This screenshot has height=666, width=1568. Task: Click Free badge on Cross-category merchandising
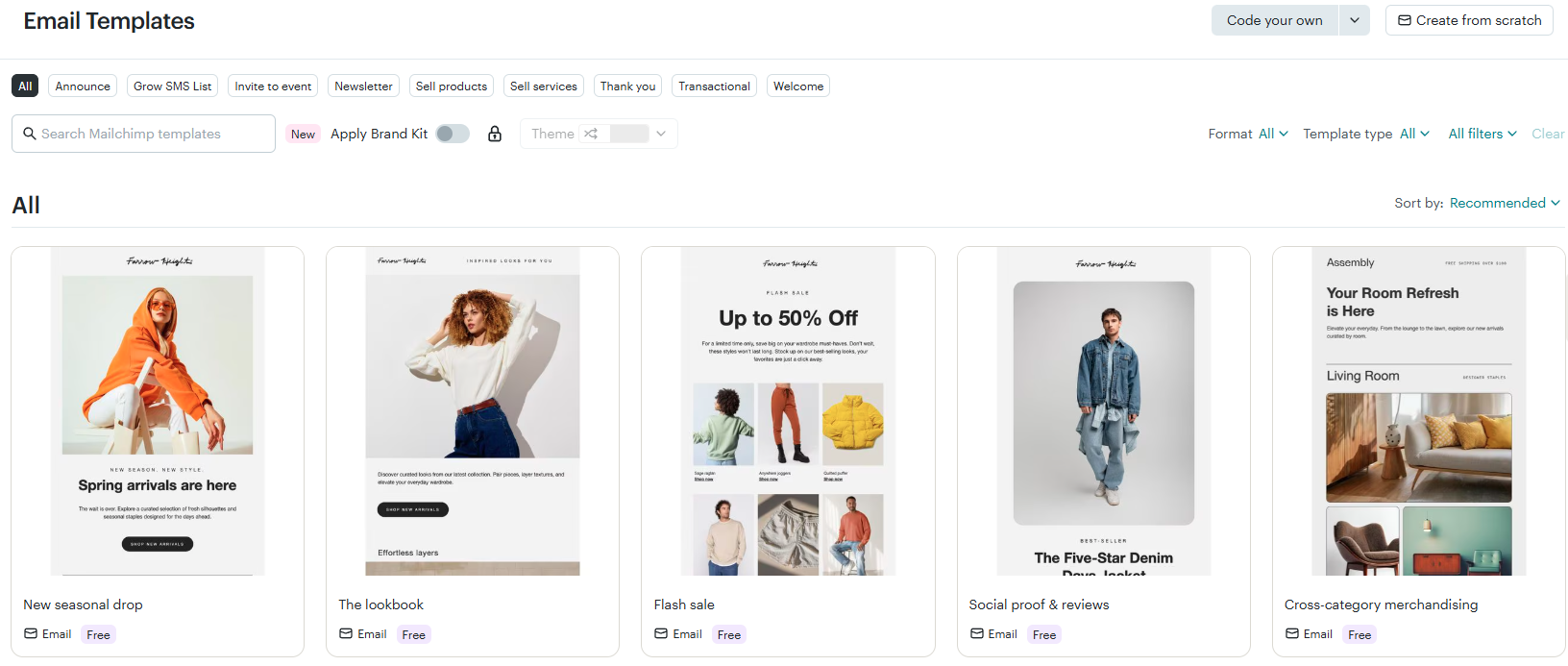coord(1360,634)
